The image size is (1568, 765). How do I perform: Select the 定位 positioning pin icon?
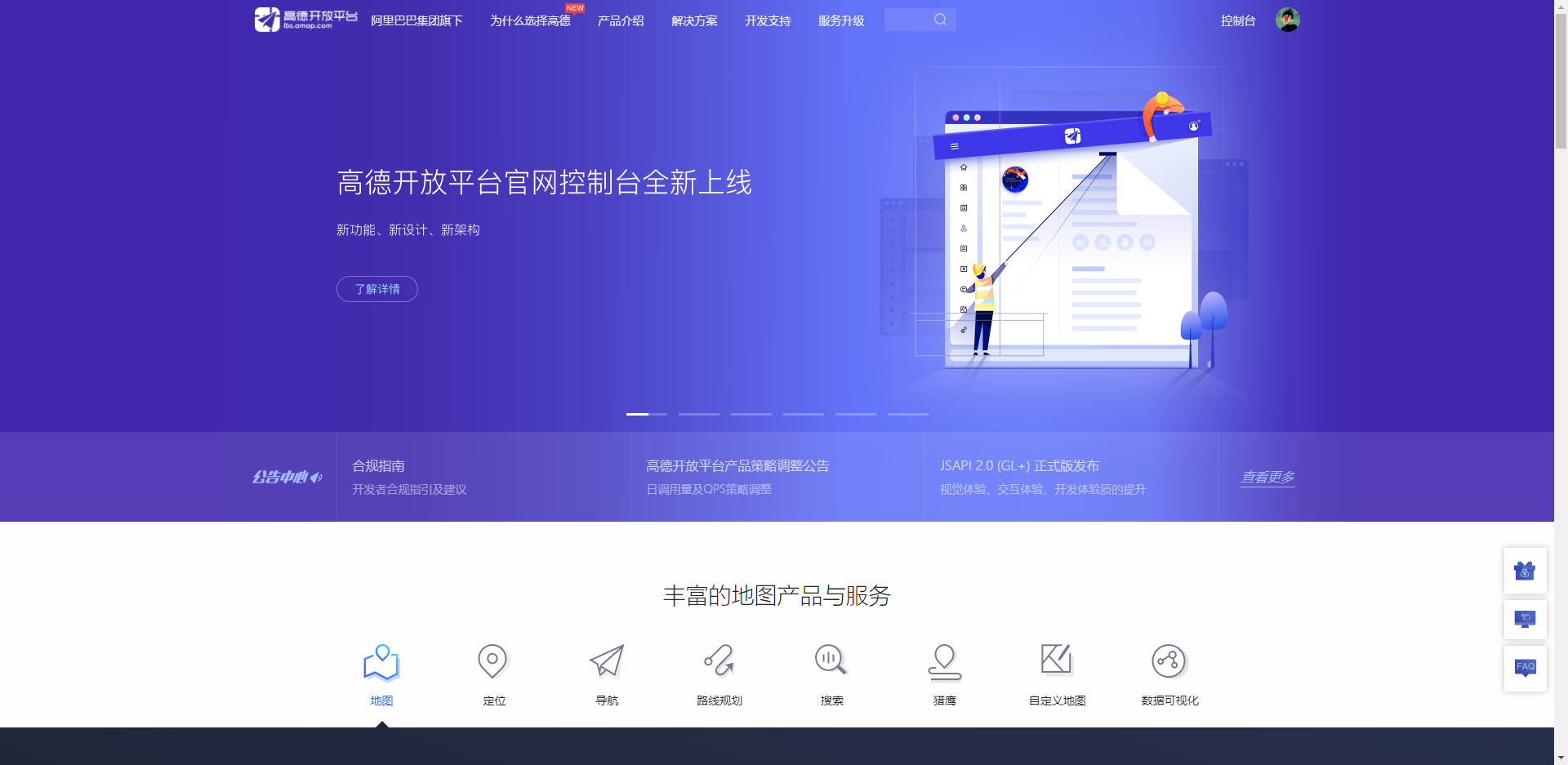(493, 661)
